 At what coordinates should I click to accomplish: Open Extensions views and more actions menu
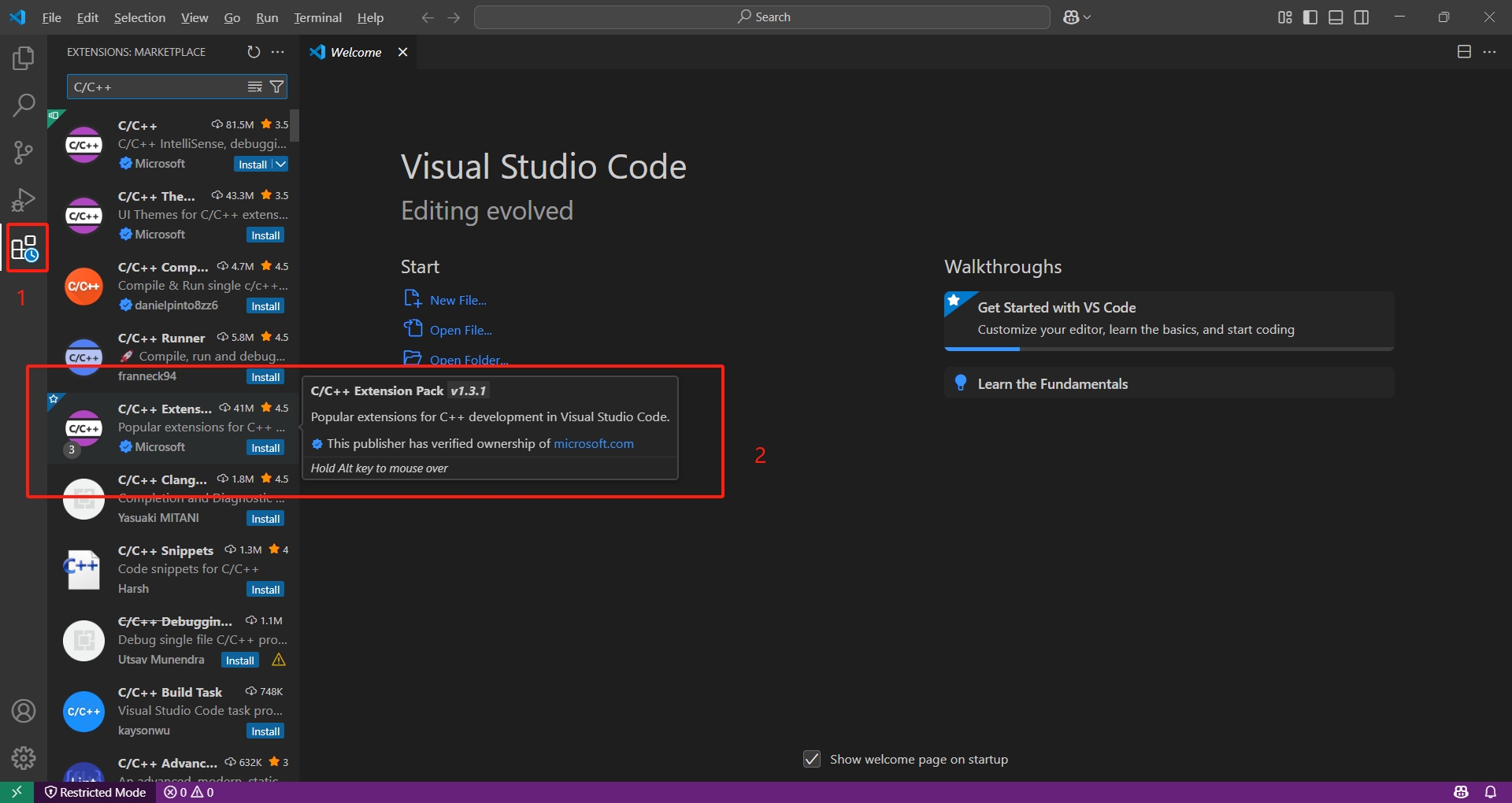pos(278,52)
